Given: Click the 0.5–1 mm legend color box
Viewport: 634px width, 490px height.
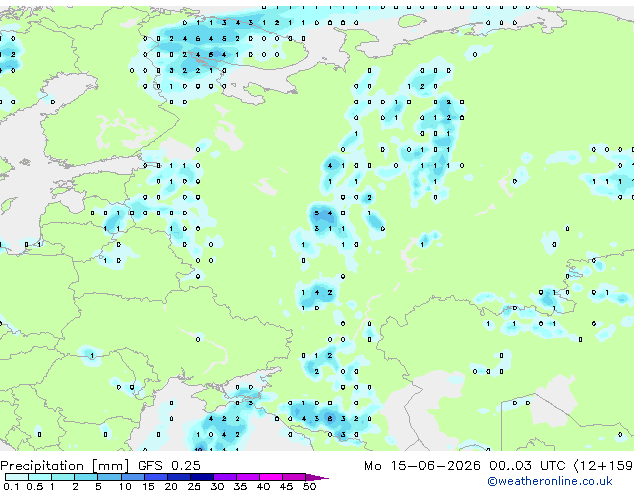Looking at the screenshot, I should [x=40, y=477].
